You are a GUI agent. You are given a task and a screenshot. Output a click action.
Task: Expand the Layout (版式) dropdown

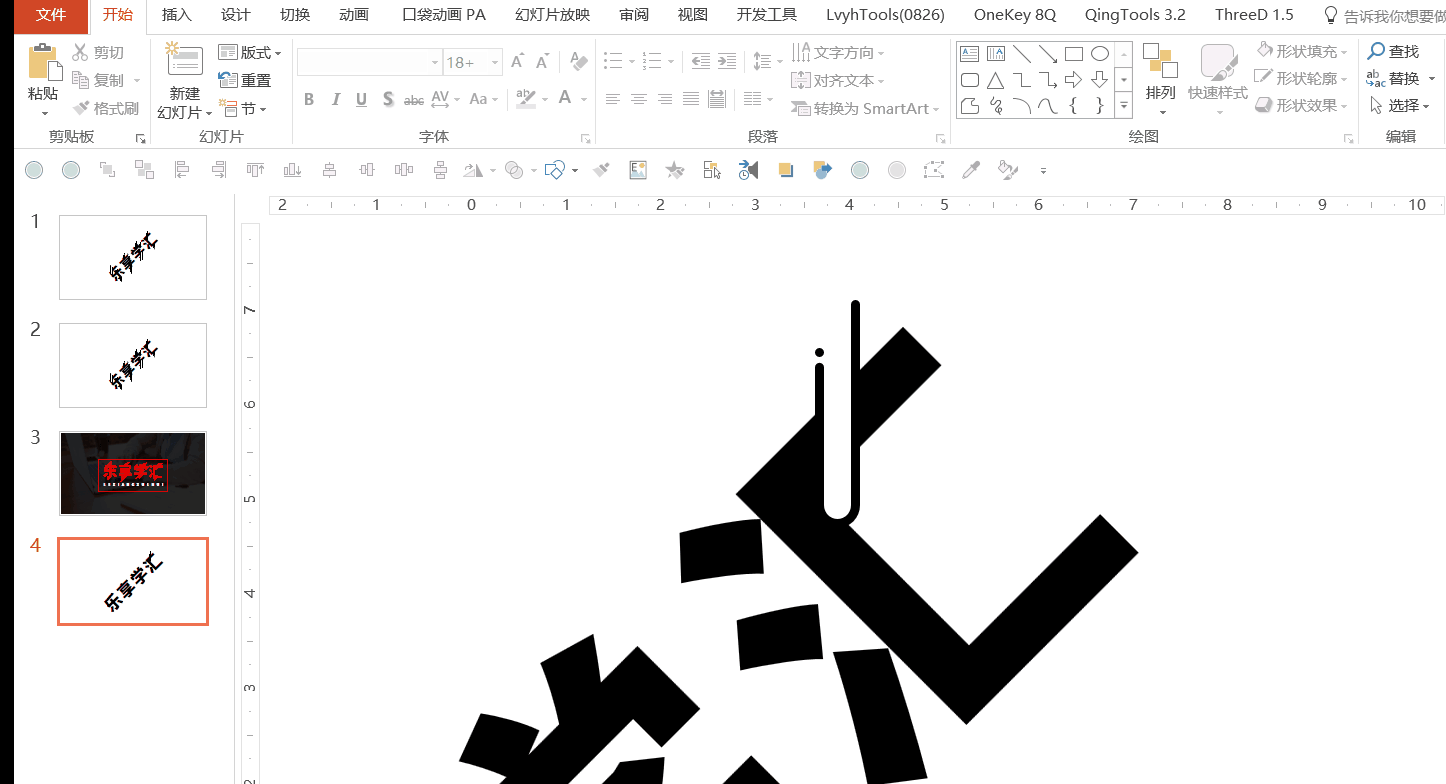point(249,53)
